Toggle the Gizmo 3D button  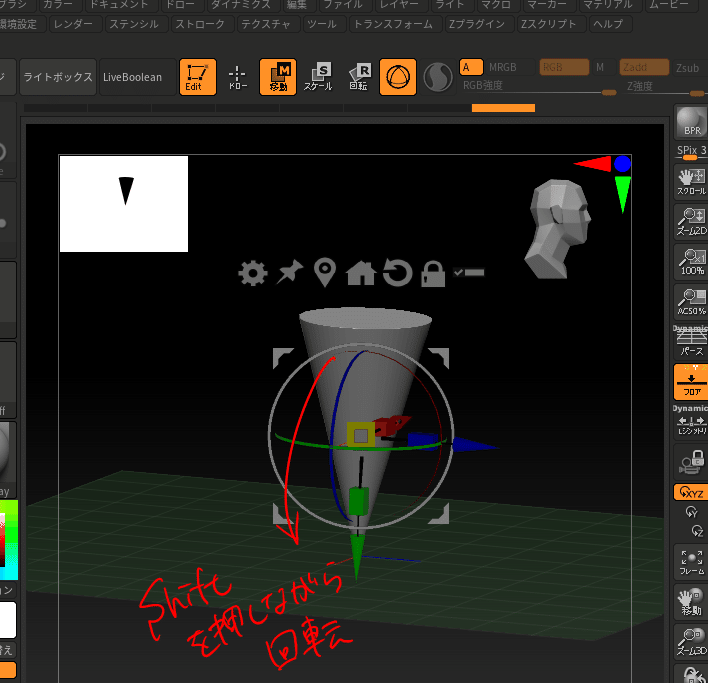(398, 77)
